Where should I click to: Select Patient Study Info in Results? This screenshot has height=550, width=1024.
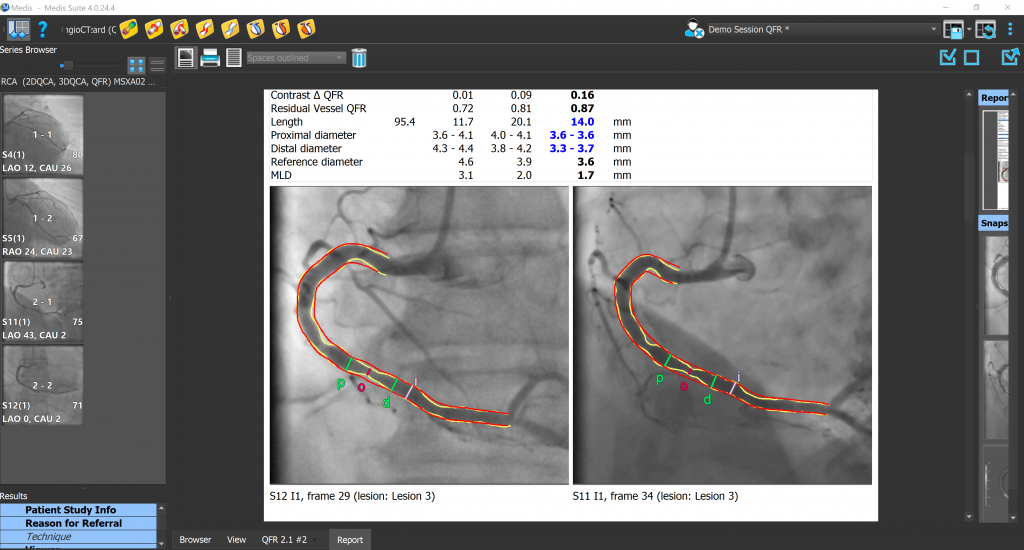(79, 510)
